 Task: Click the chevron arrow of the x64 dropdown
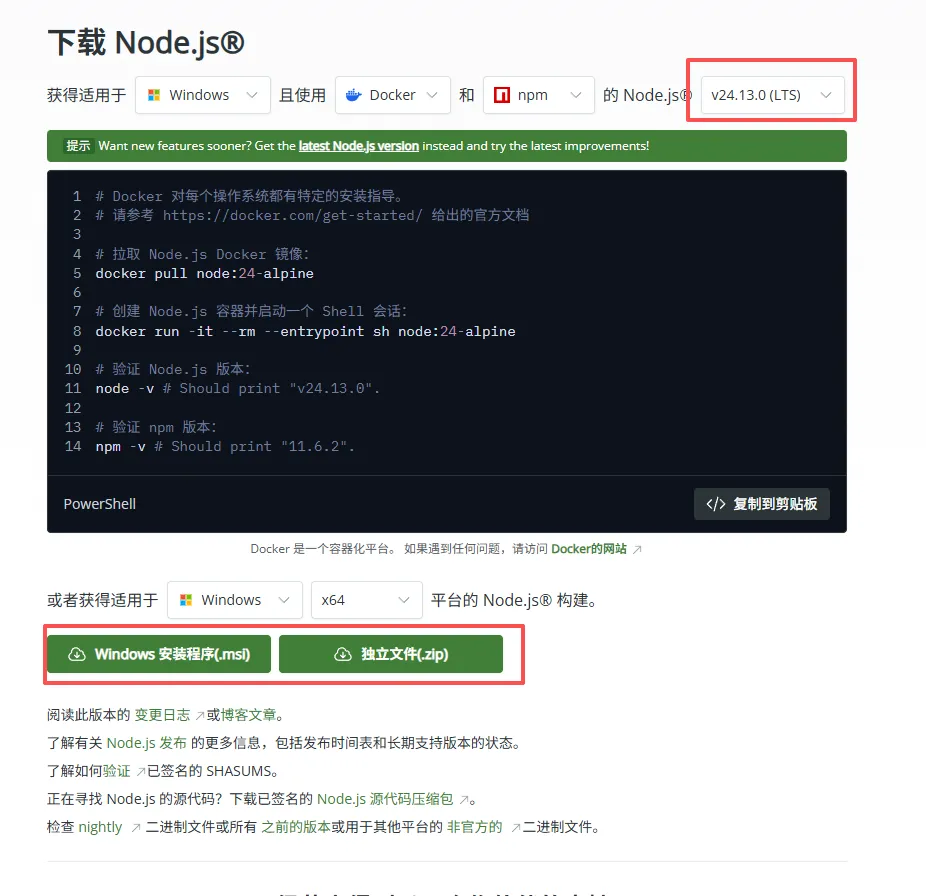tap(404, 600)
